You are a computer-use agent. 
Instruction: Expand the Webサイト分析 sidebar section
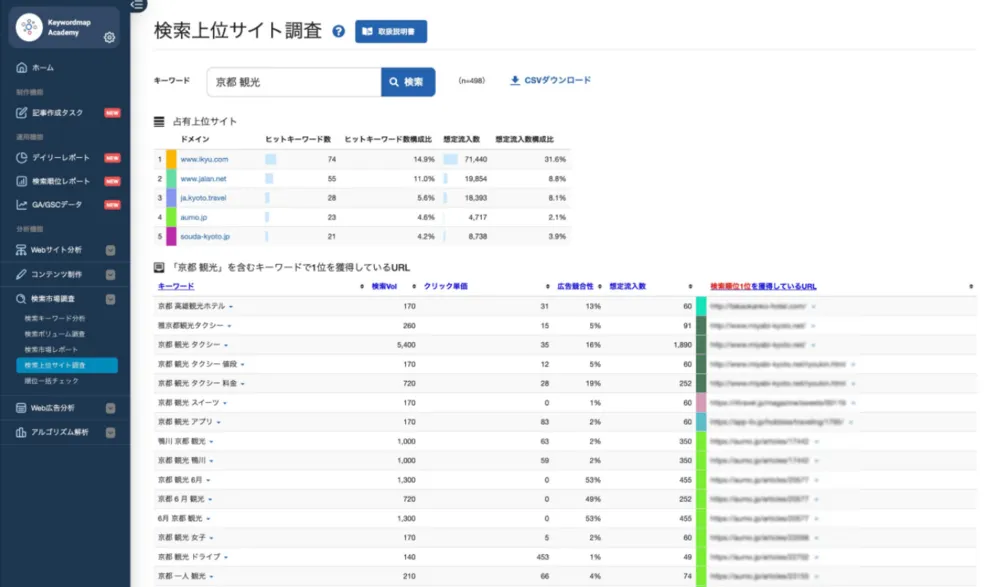click(110, 250)
